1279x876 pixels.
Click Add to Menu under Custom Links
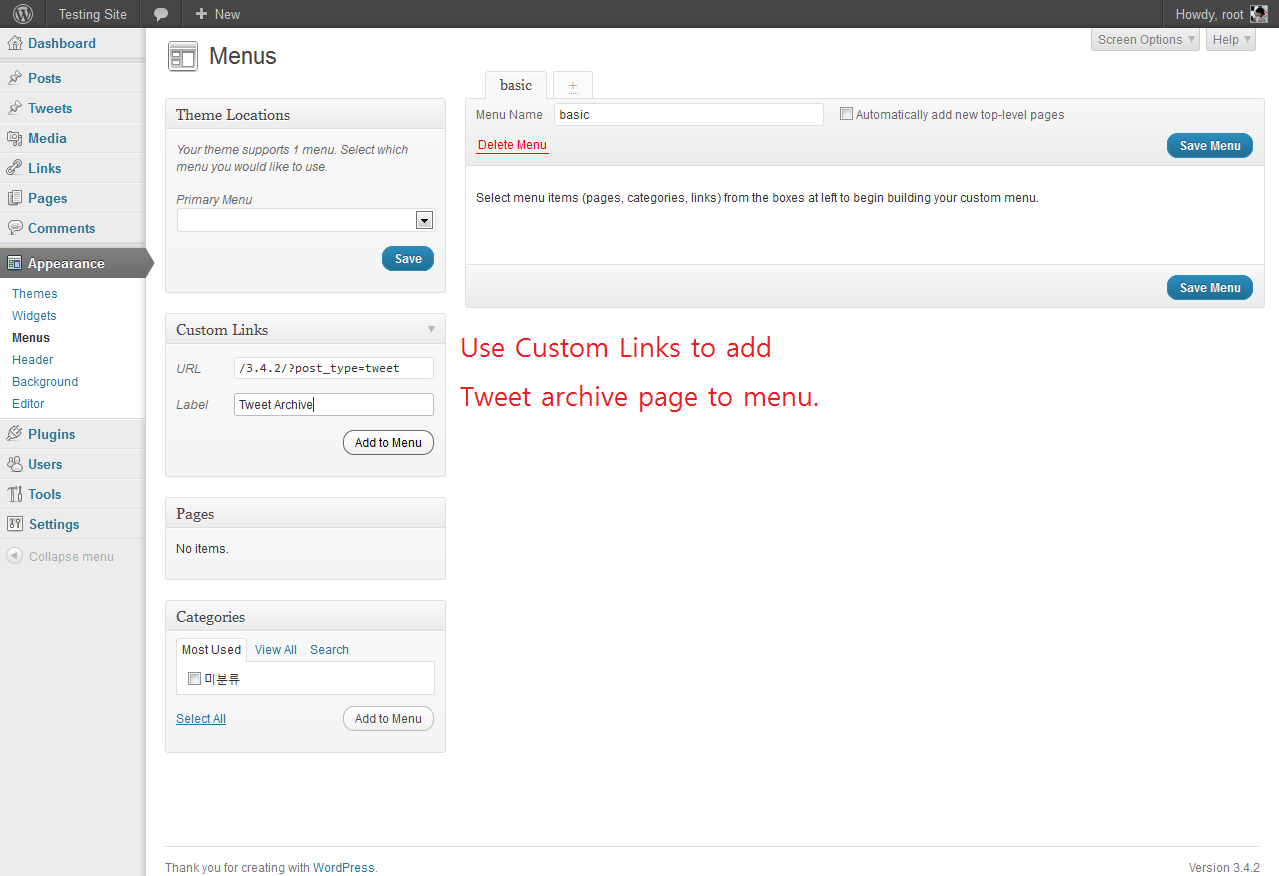coord(388,443)
